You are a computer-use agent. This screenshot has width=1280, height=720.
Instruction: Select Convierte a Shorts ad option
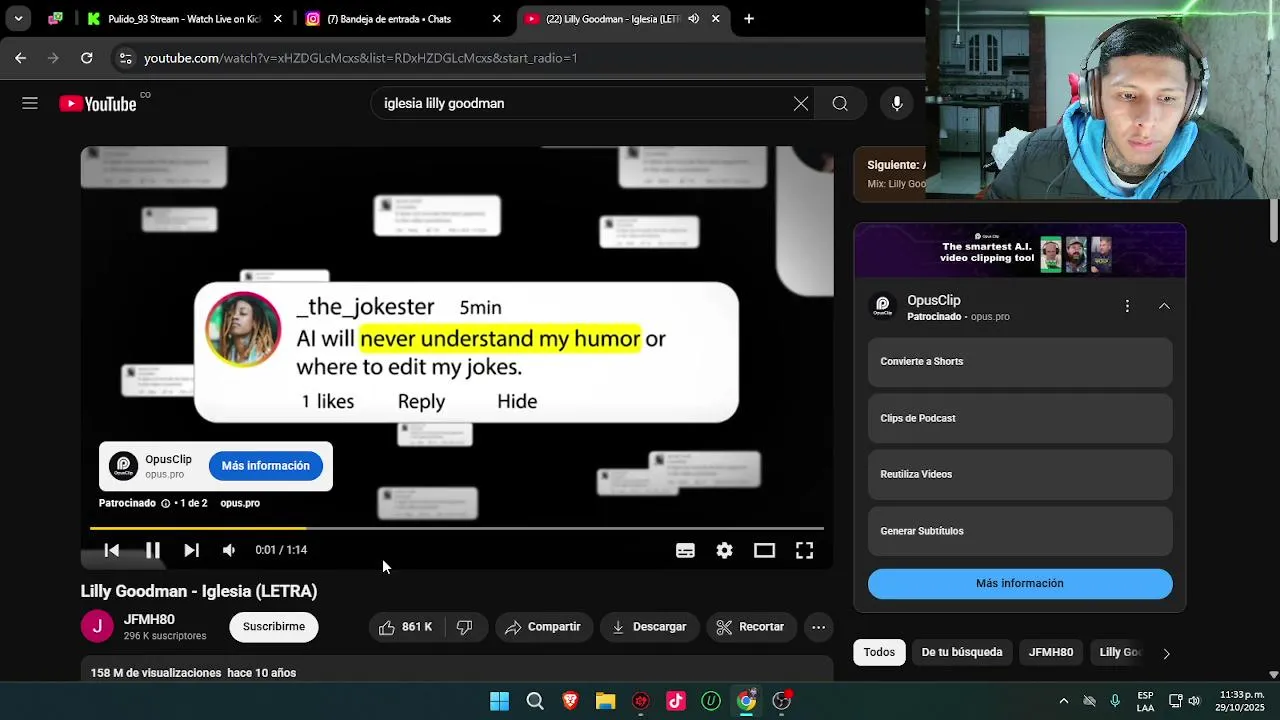1020,362
